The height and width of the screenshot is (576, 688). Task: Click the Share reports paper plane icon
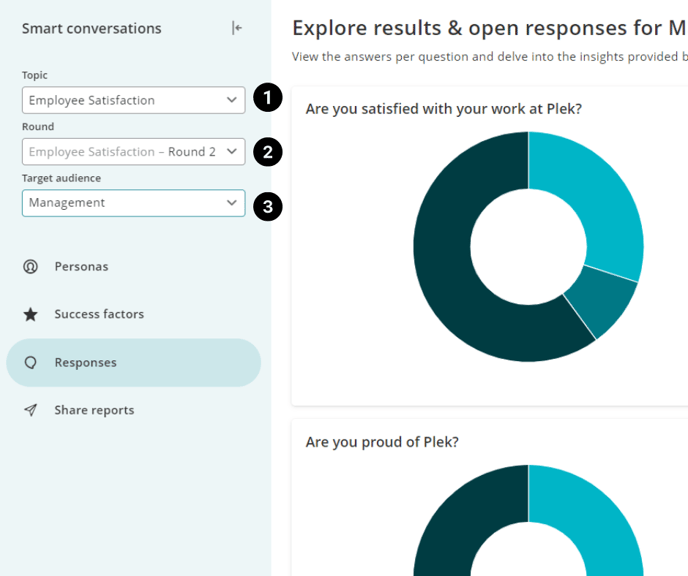pos(30,410)
